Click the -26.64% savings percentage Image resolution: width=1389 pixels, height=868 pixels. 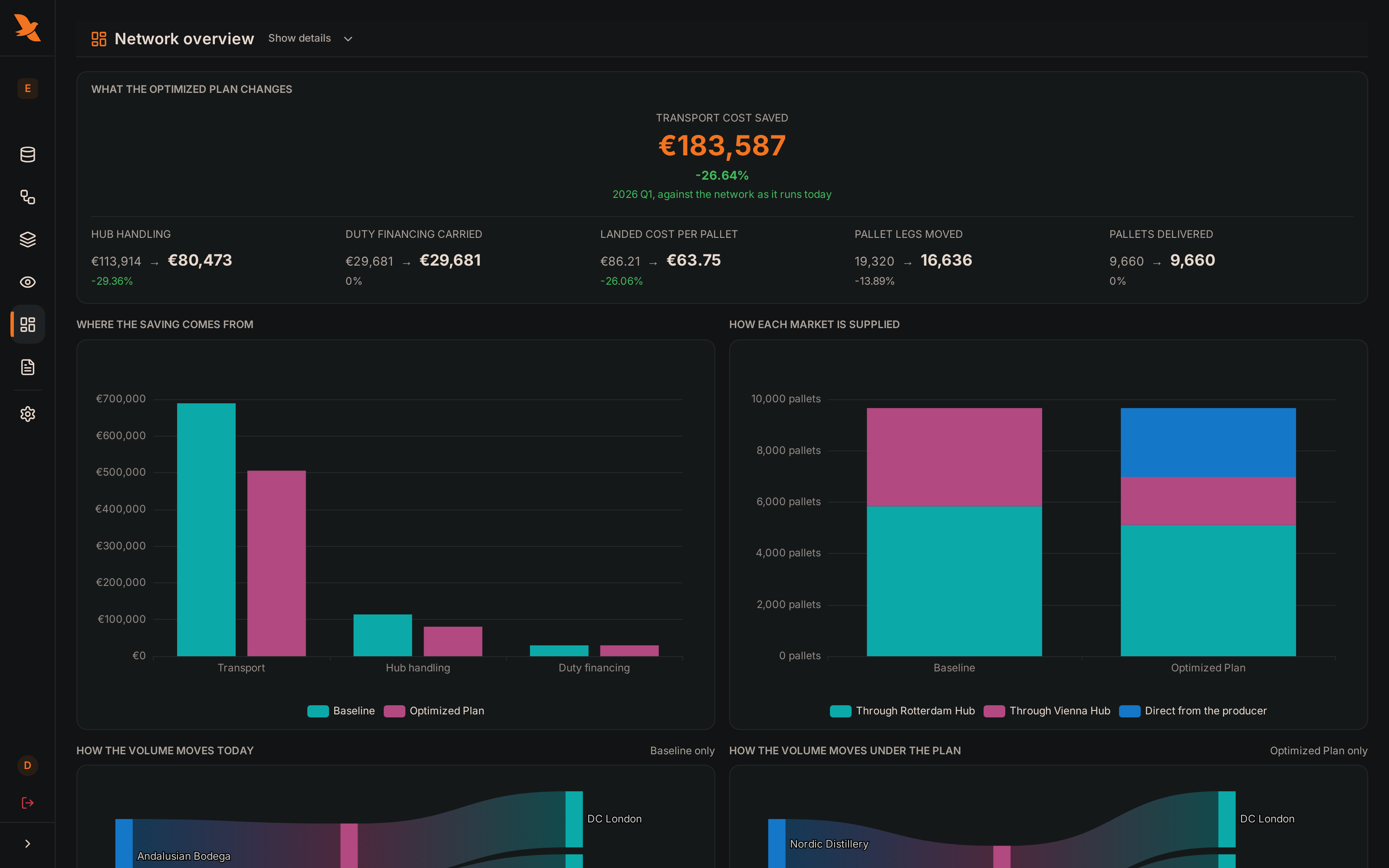click(722, 175)
